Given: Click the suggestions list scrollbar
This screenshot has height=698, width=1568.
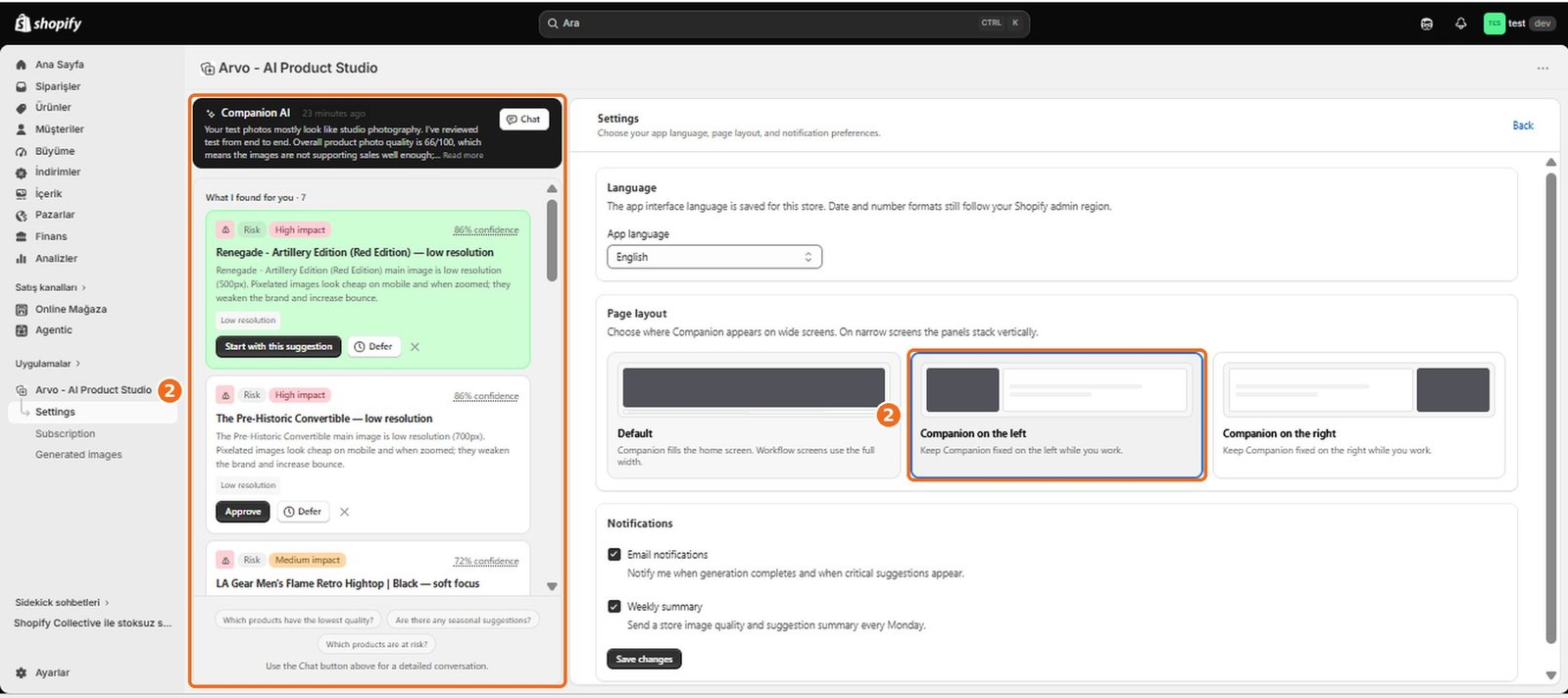Looking at the screenshot, I should pyautogui.click(x=552, y=240).
